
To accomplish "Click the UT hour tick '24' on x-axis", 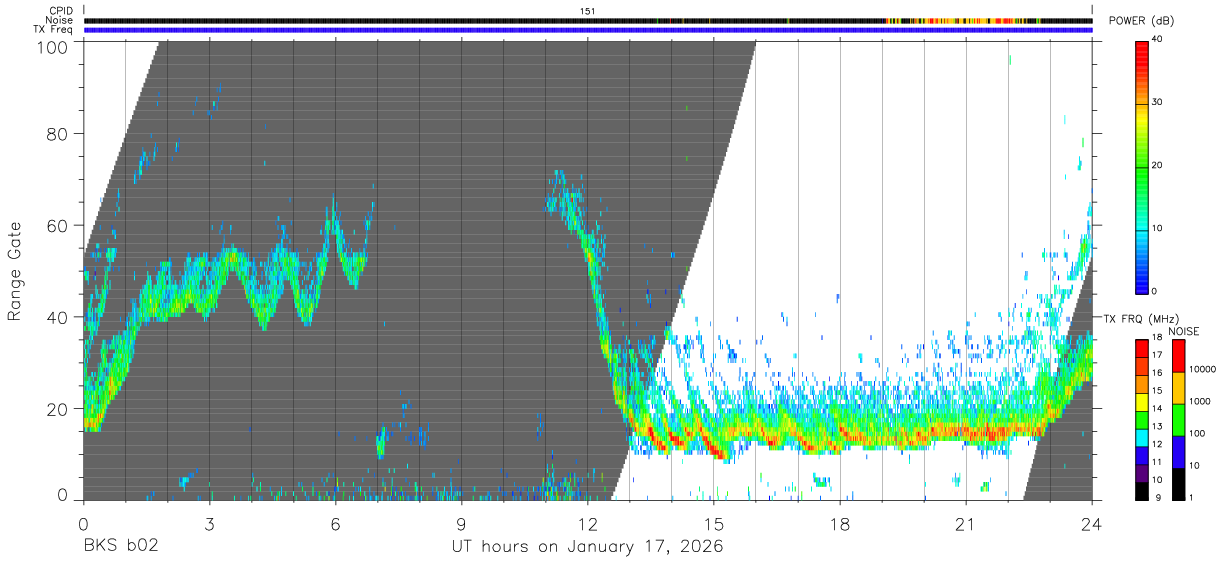I will point(1092,523).
